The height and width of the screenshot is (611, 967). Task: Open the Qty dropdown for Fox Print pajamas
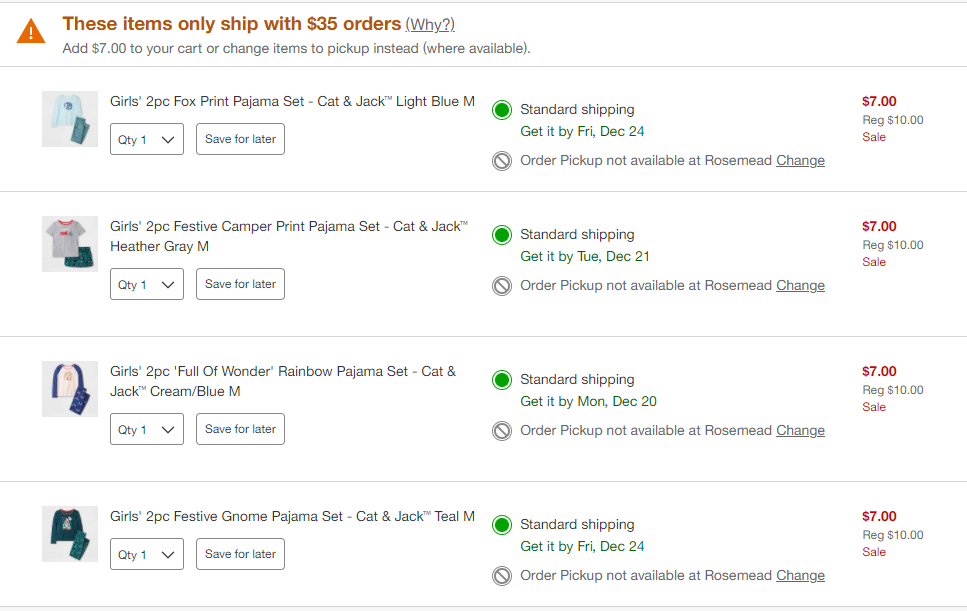[146, 140]
